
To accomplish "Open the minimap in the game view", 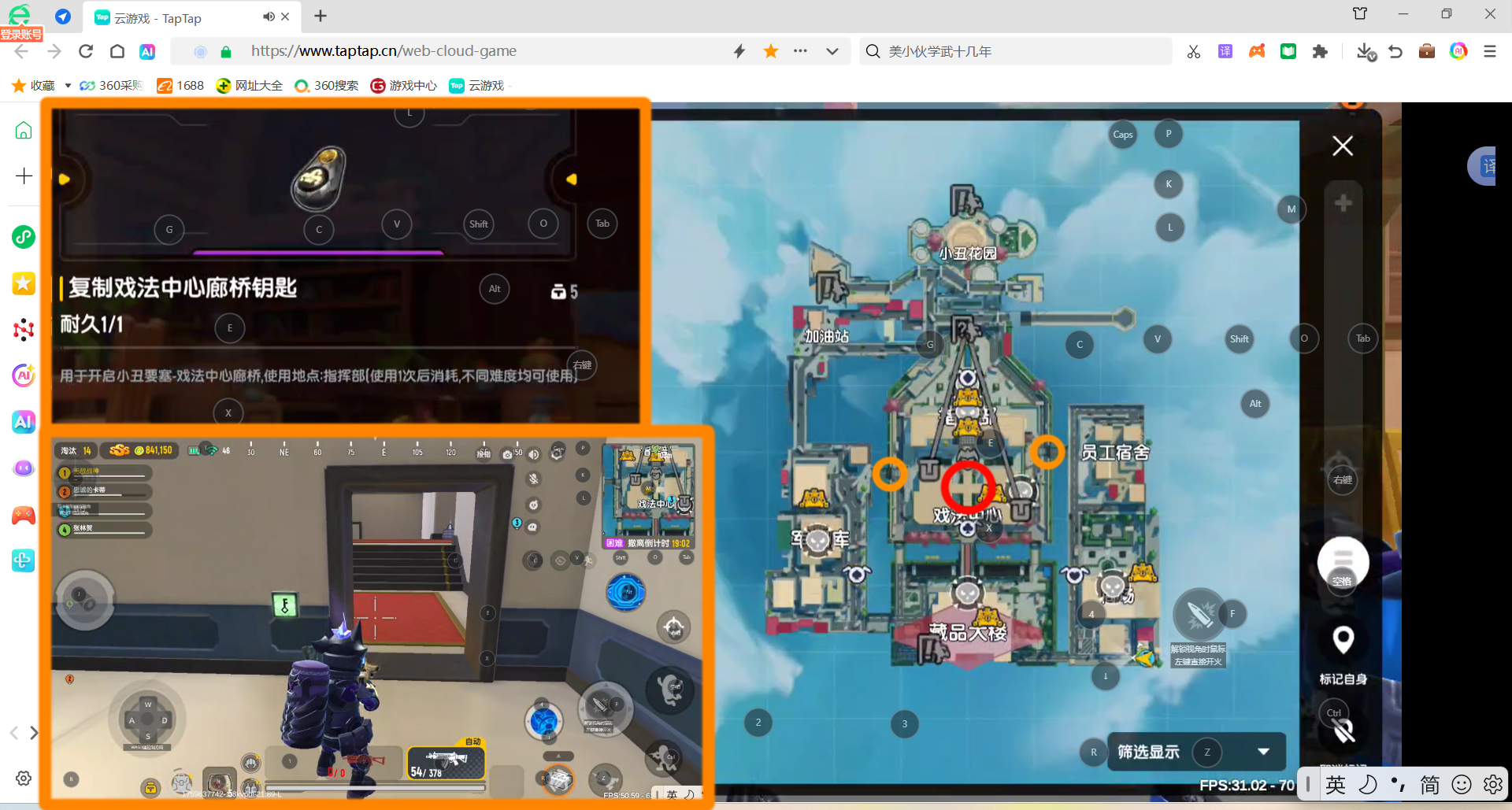I will point(649,495).
